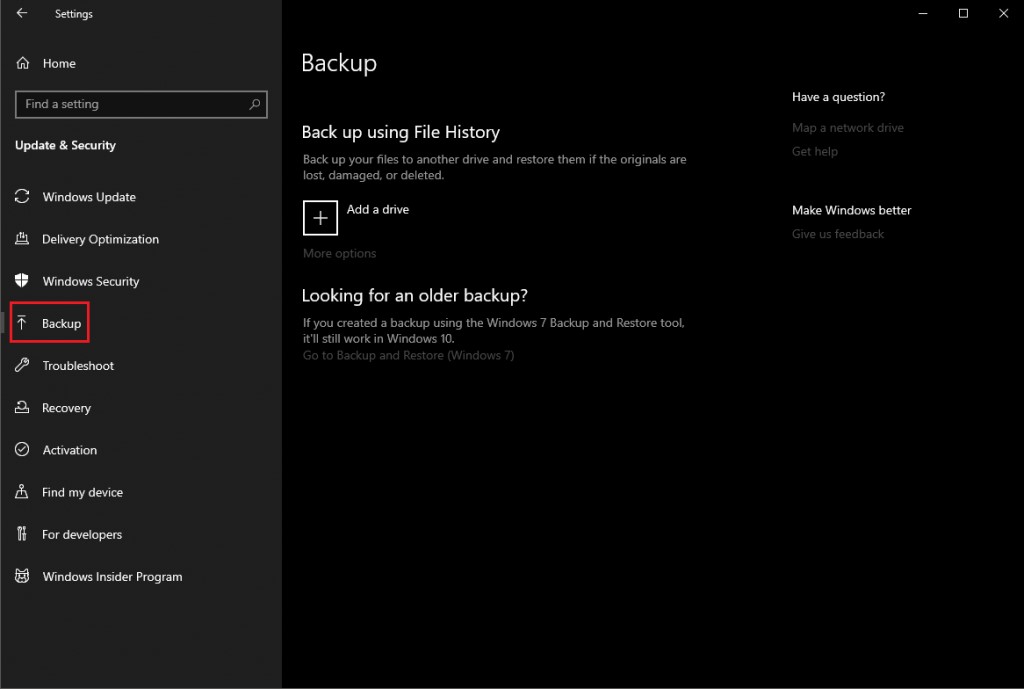Click the Windows Security shield icon
Image resolution: width=1024 pixels, height=689 pixels.
(x=22, y=281)
